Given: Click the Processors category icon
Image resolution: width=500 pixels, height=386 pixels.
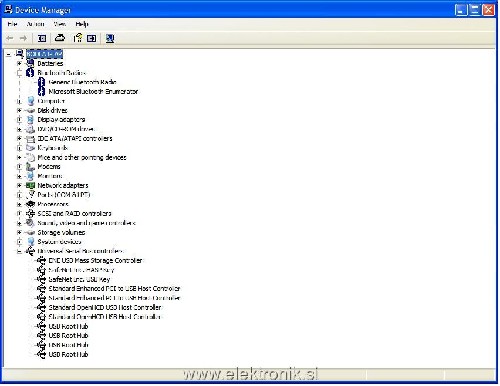Looking at the screenshot, I should [30, 204].
